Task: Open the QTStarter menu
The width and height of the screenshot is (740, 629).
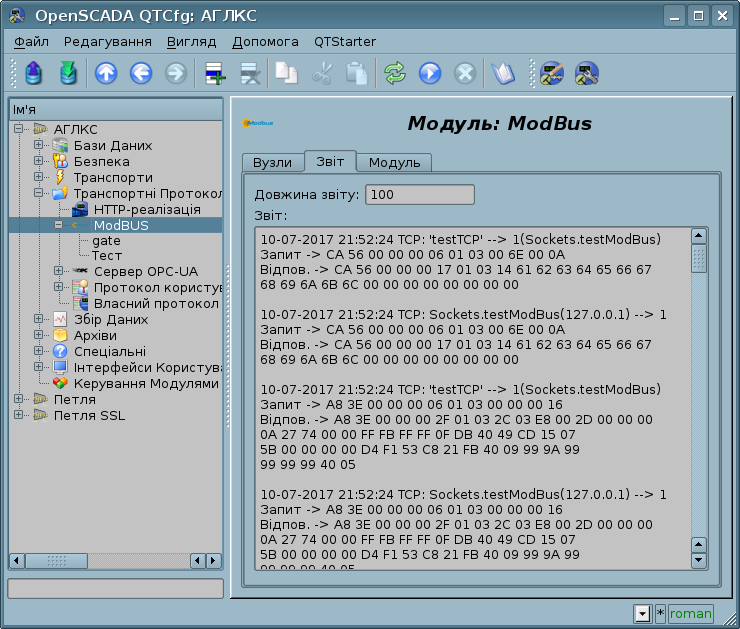Action: pos(345,42)
